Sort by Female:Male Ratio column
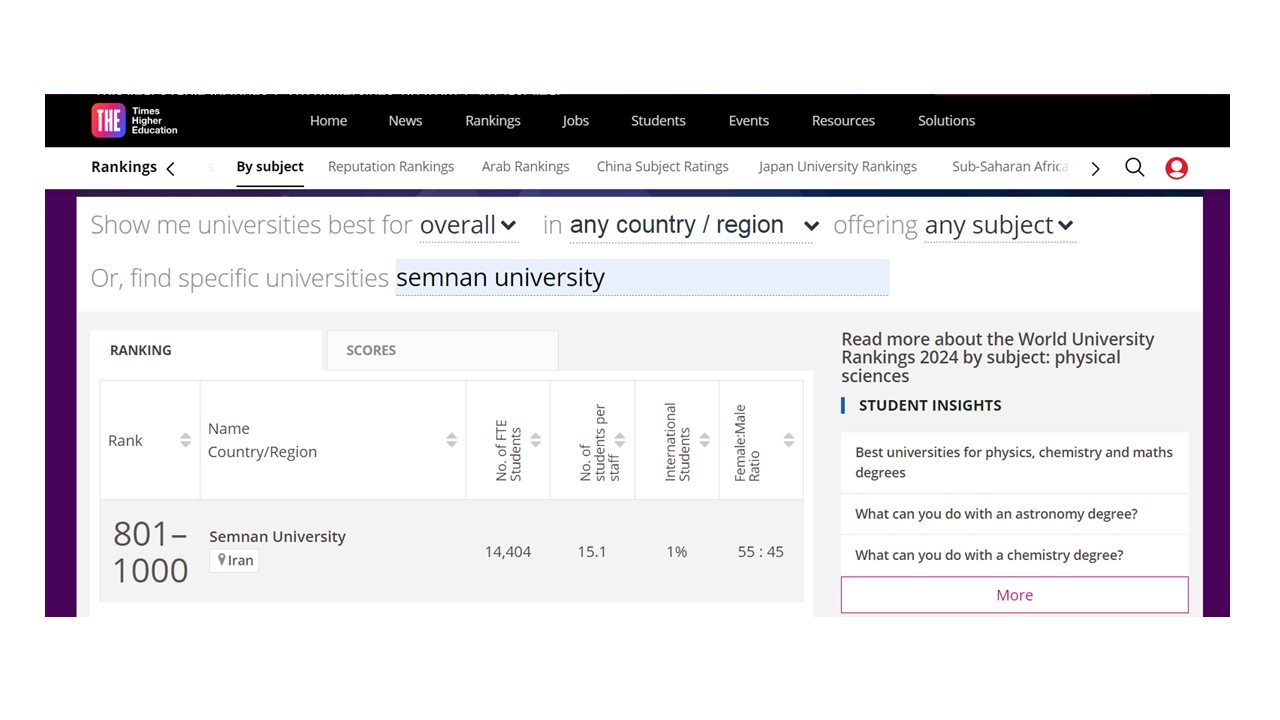The image size is (1280, 720). [788, 440]
